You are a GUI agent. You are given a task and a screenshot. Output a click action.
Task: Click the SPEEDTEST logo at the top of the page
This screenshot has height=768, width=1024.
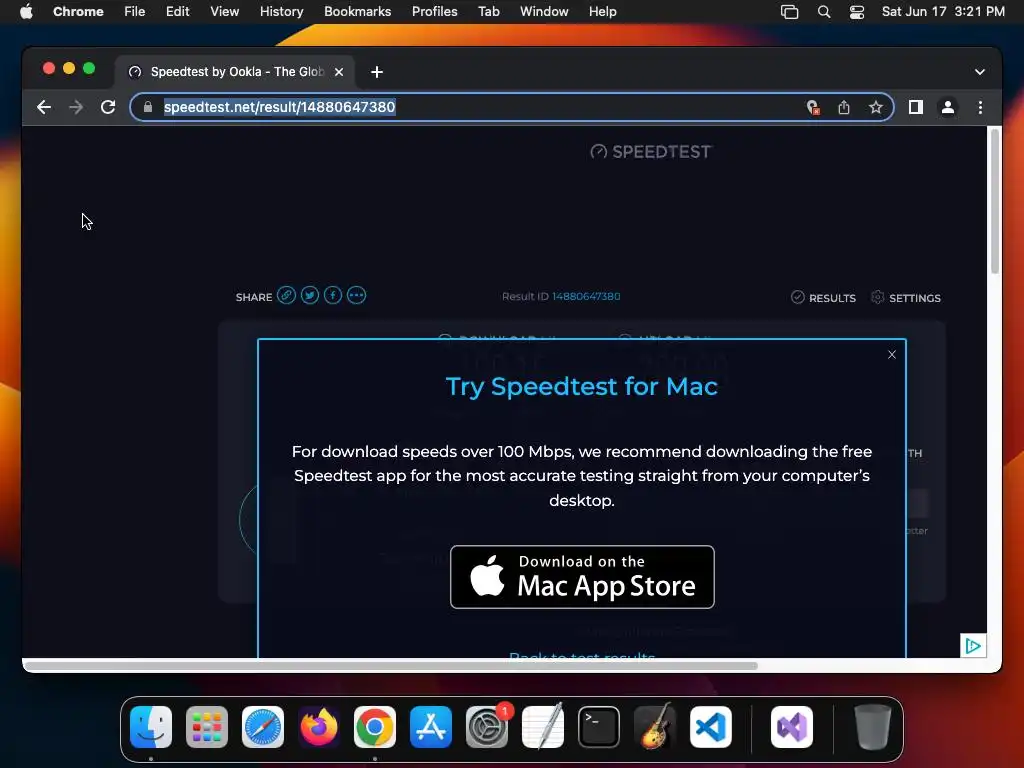650,152
